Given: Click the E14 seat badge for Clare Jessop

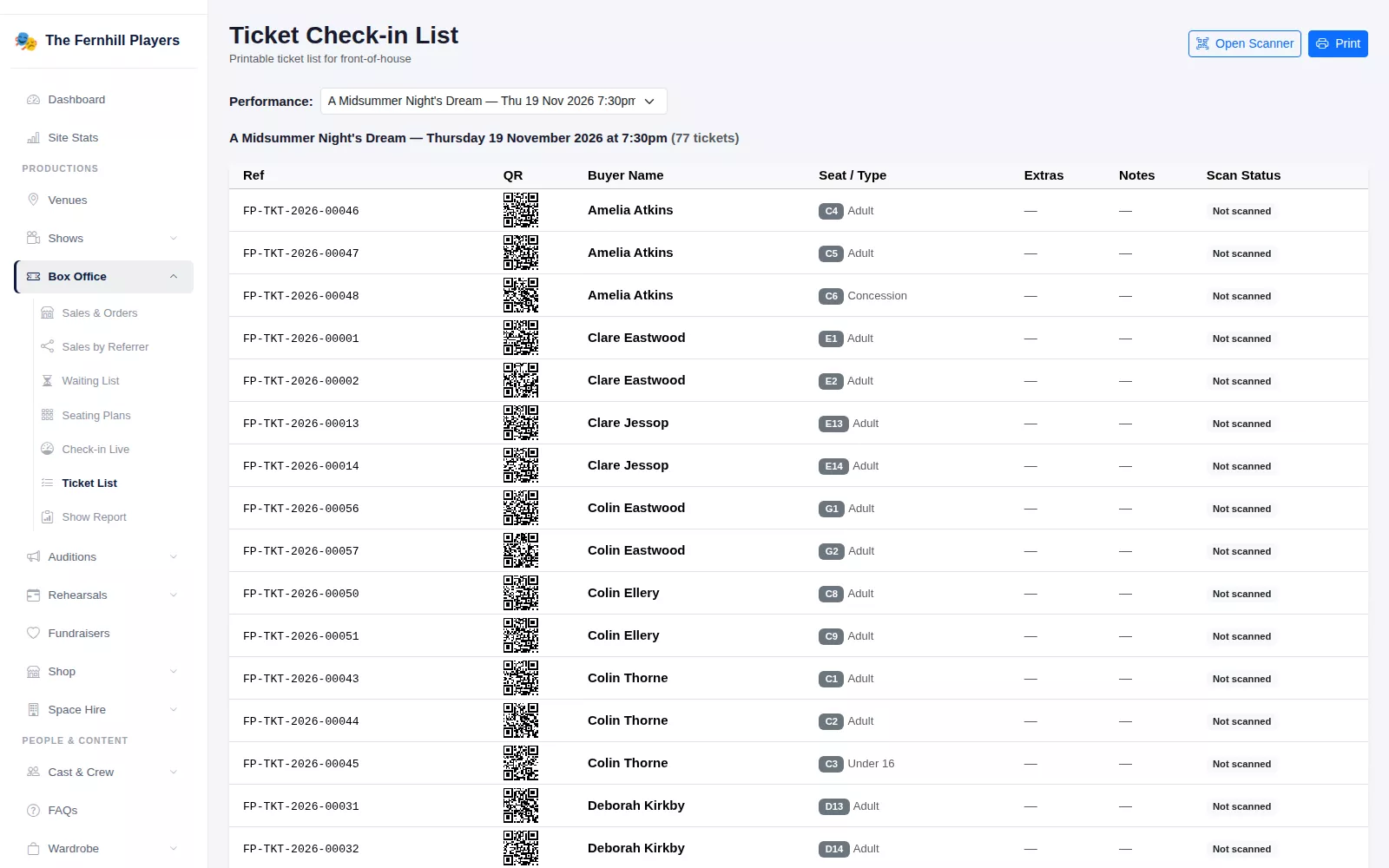Looking at the screenshot, I should click(x=833, y=466).
